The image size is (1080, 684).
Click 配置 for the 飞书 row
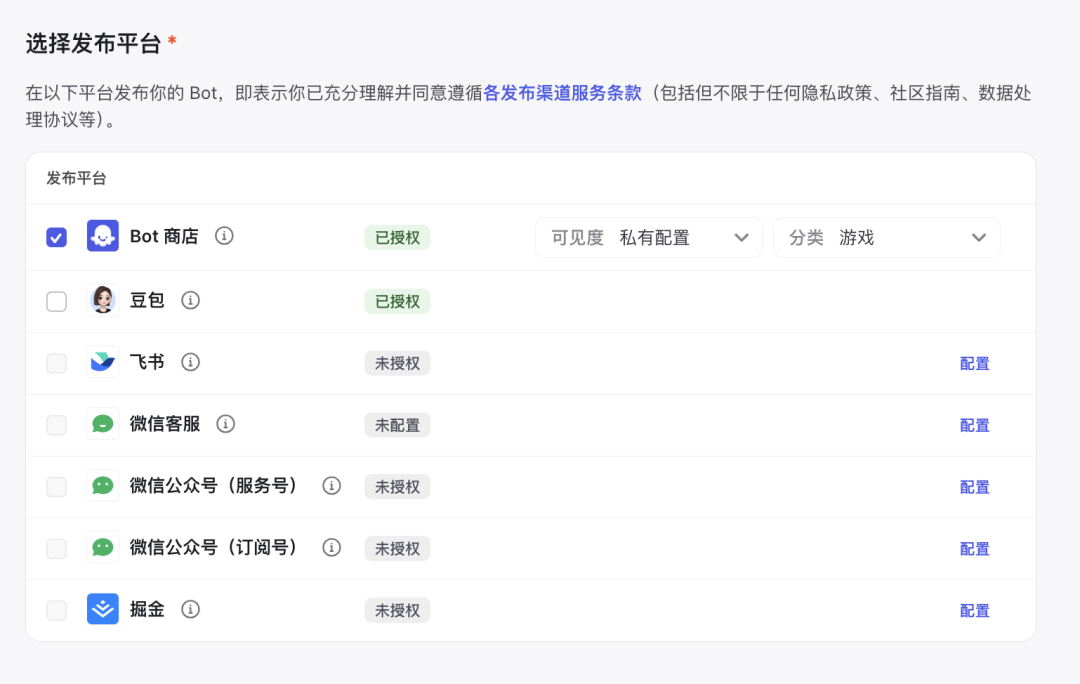point(974,363)
